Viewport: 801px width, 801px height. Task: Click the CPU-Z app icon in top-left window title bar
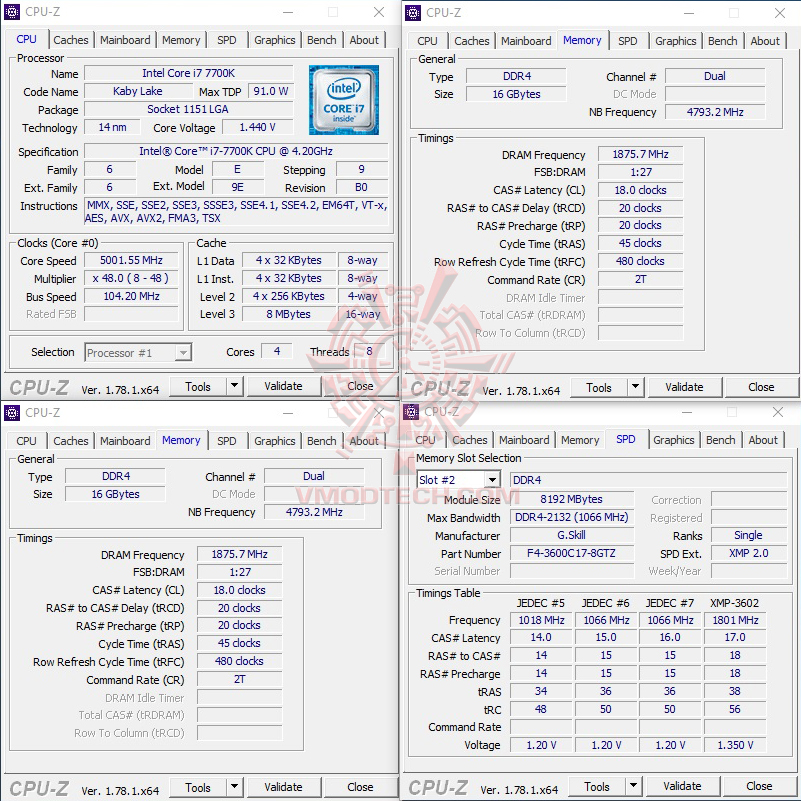[12, 12]
